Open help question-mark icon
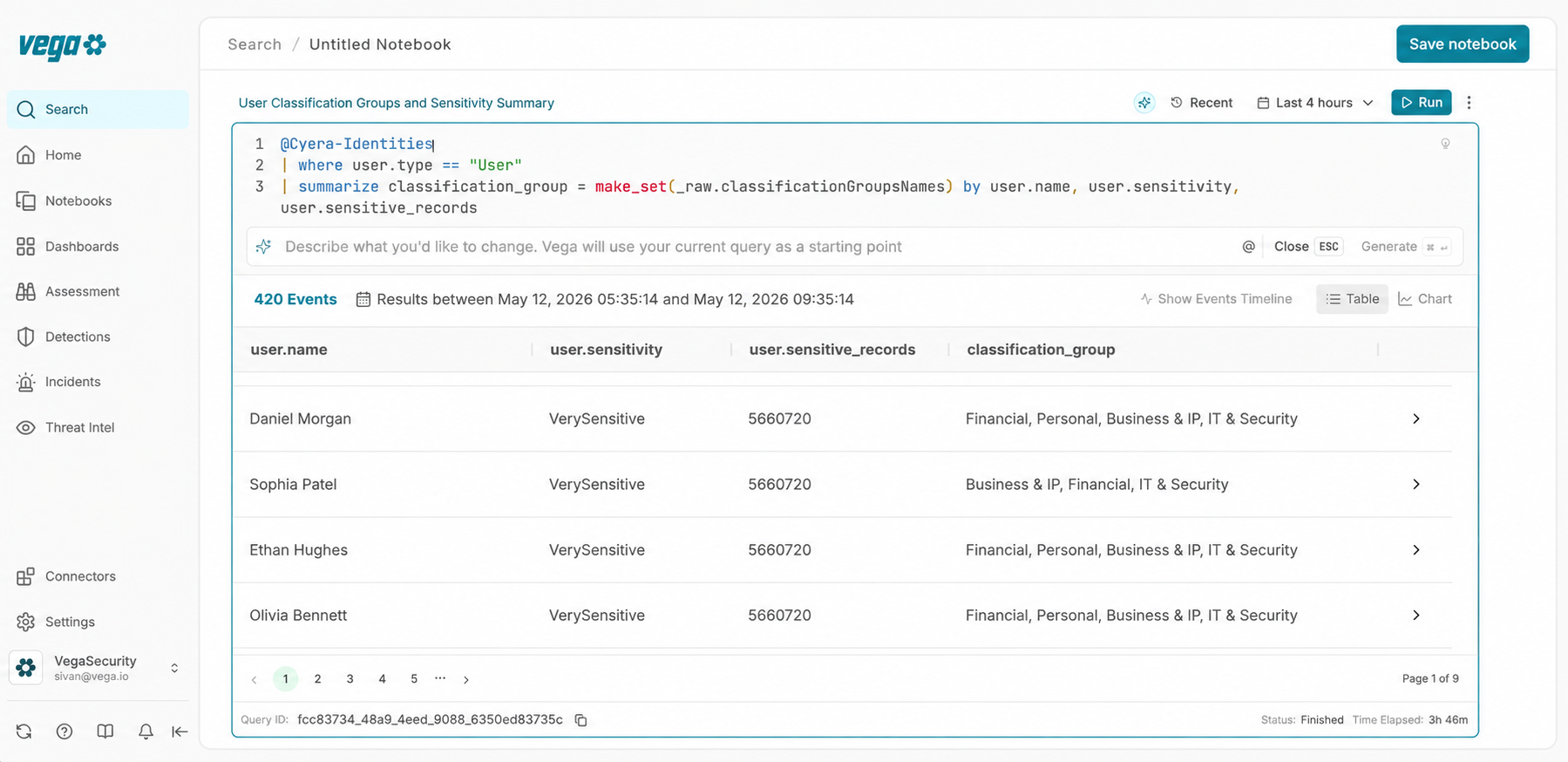Image resolution: width=1568 pixels, height=762 pixels. point(64,731)
